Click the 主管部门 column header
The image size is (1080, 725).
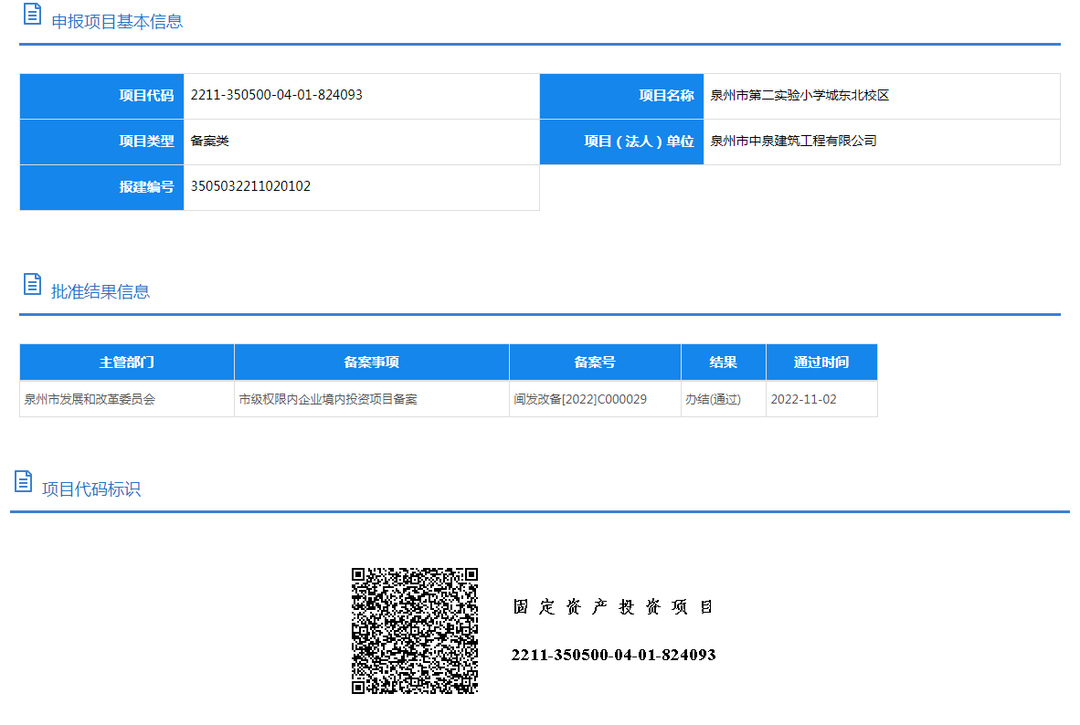(127, 362)
